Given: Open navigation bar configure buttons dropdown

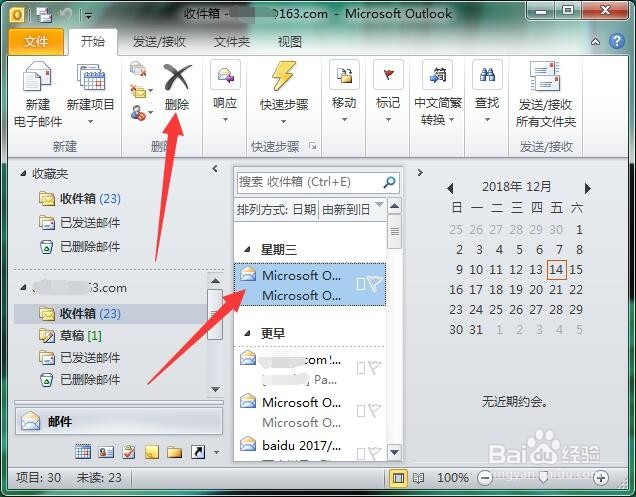Looking at the screenshot, I should [217, 452].
